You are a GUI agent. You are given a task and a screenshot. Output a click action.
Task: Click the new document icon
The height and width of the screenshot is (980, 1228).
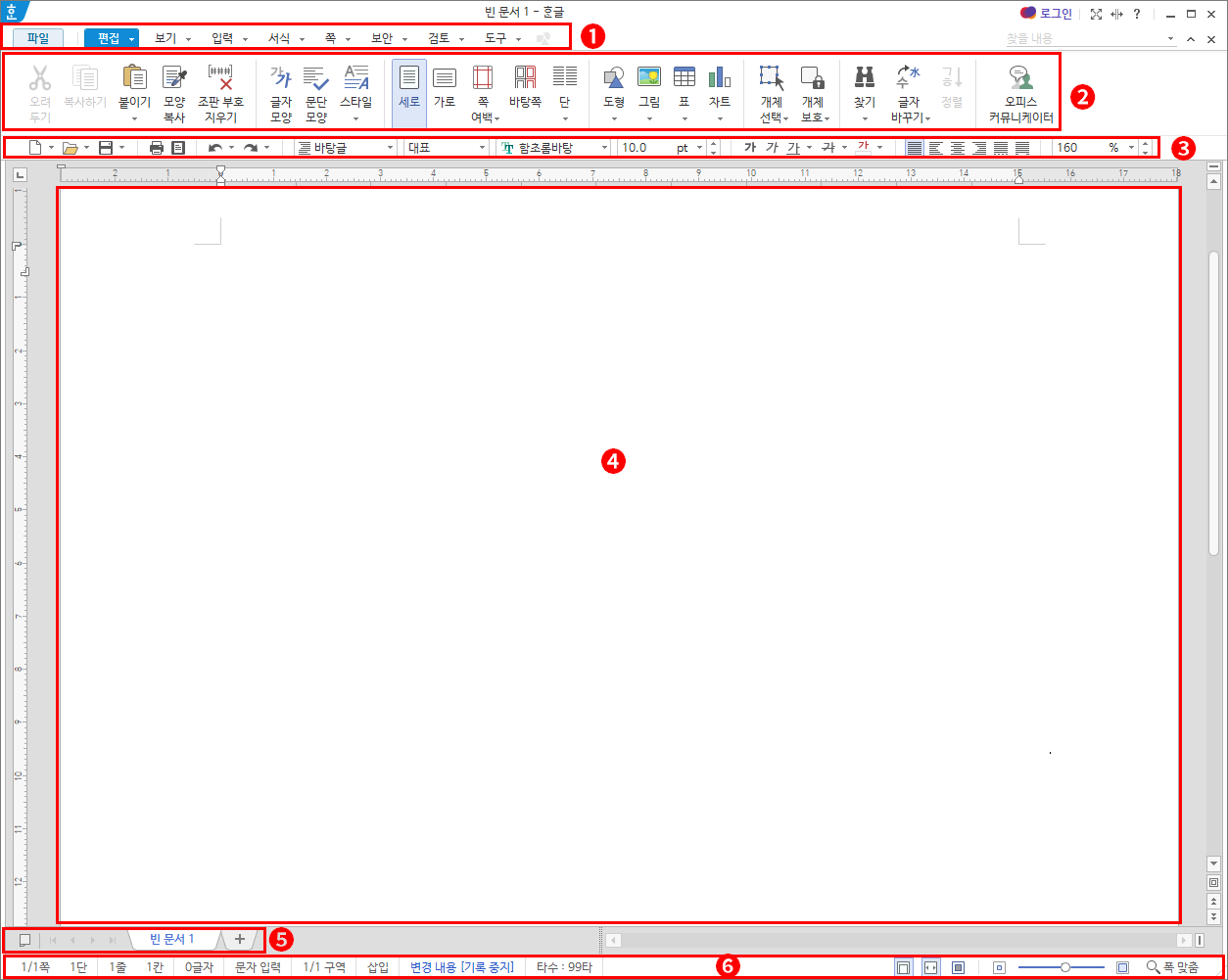coord(35,148)
